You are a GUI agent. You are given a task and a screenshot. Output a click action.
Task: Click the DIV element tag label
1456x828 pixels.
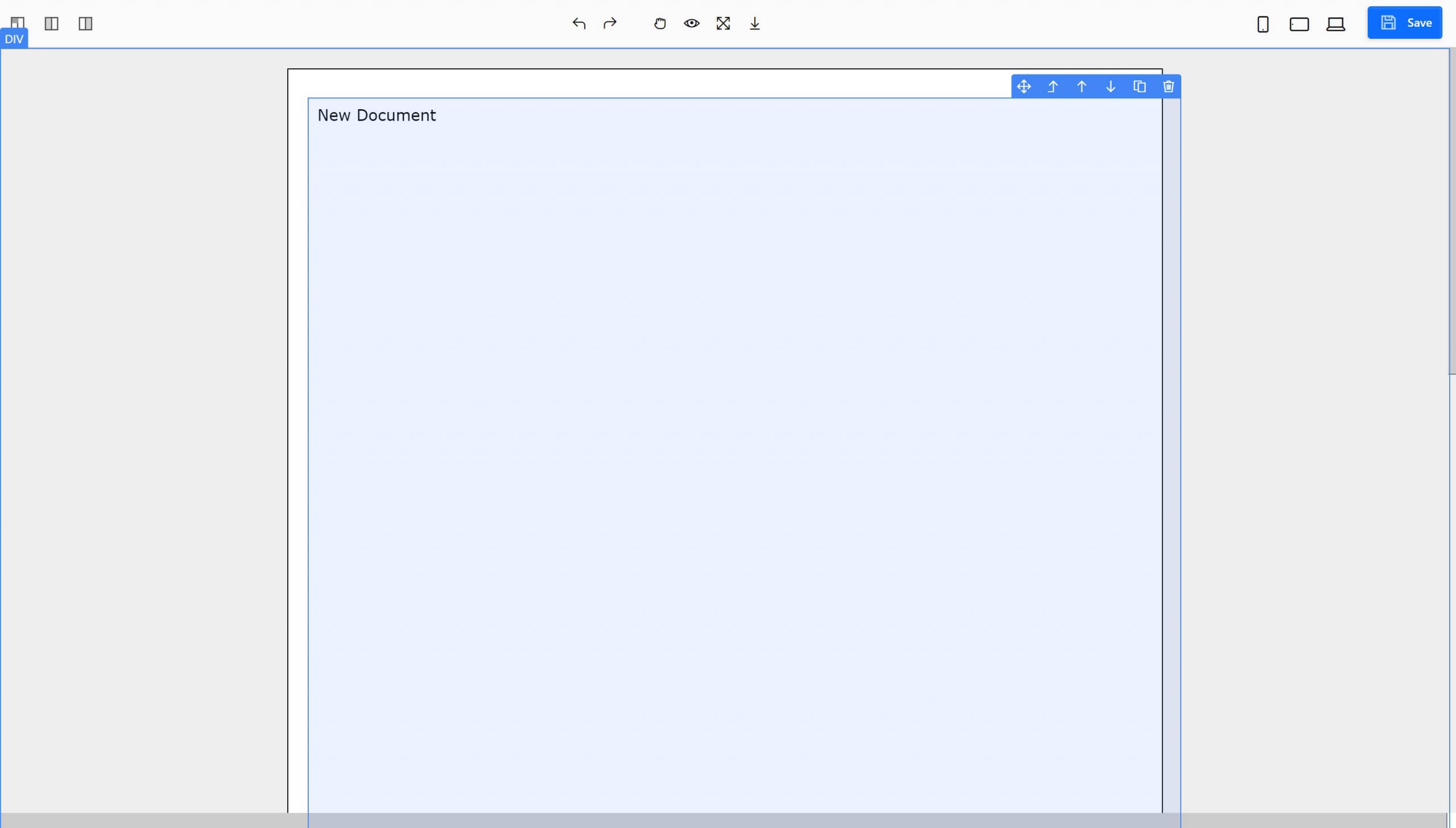tap(14, 39)
